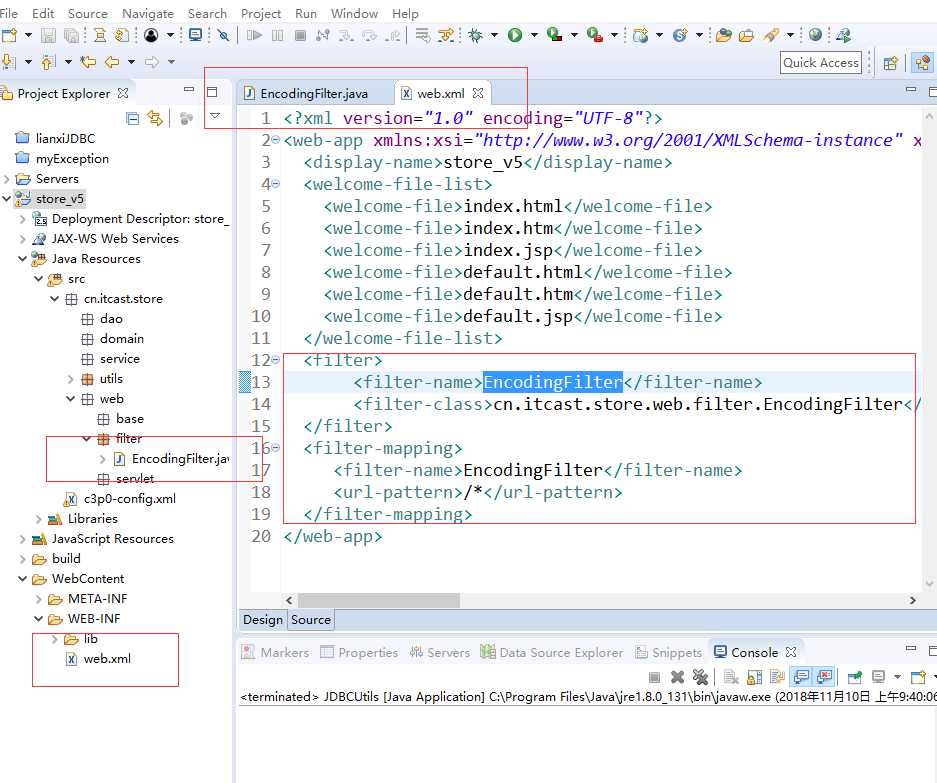Click the New Dynamic Web Project icon
937x783 pixels.
pos(641,35)
